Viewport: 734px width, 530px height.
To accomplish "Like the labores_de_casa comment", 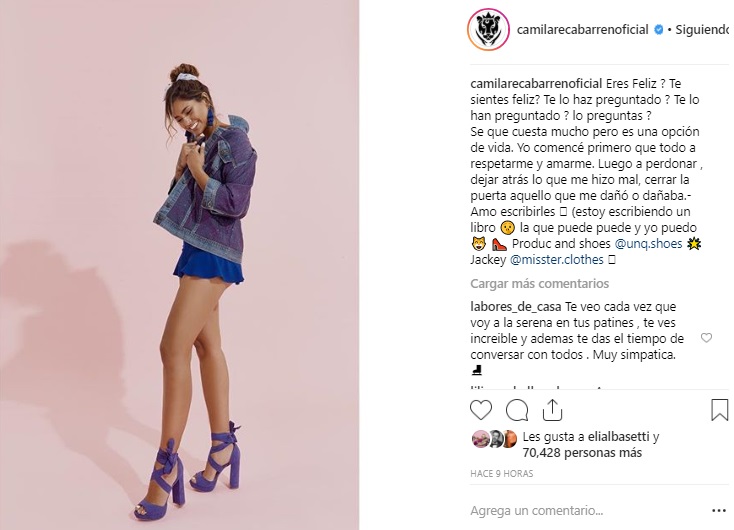I will [x=706, y=338].
